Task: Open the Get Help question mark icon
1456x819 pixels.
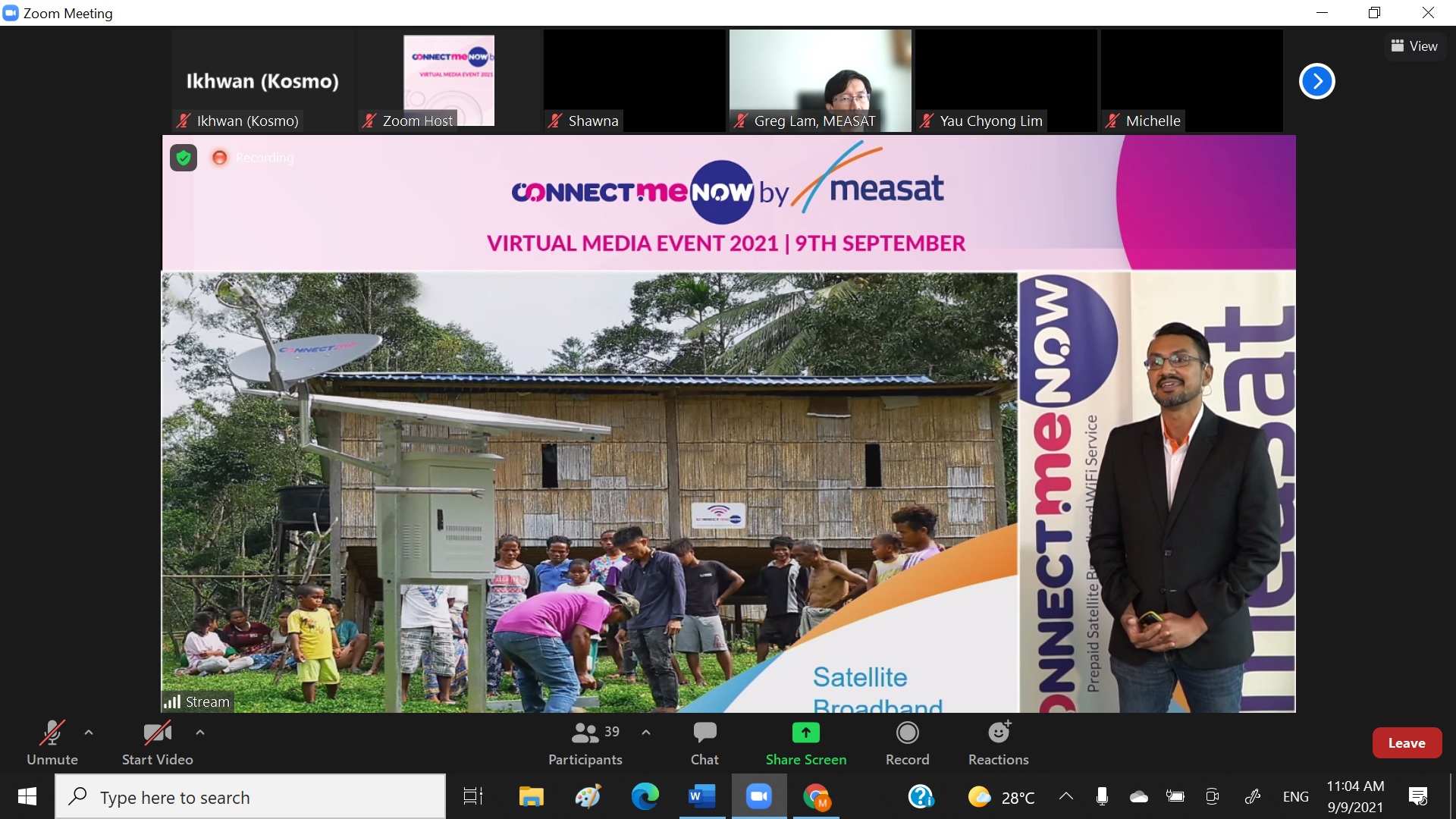Action: click(921, 797)
